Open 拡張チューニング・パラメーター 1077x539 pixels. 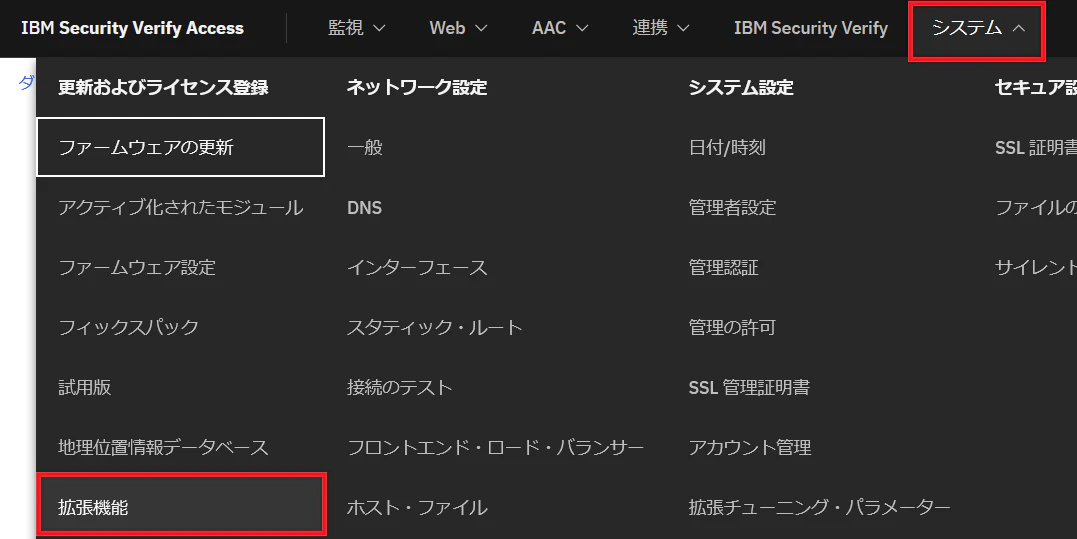pyautogui.click(x=819, y=507)
